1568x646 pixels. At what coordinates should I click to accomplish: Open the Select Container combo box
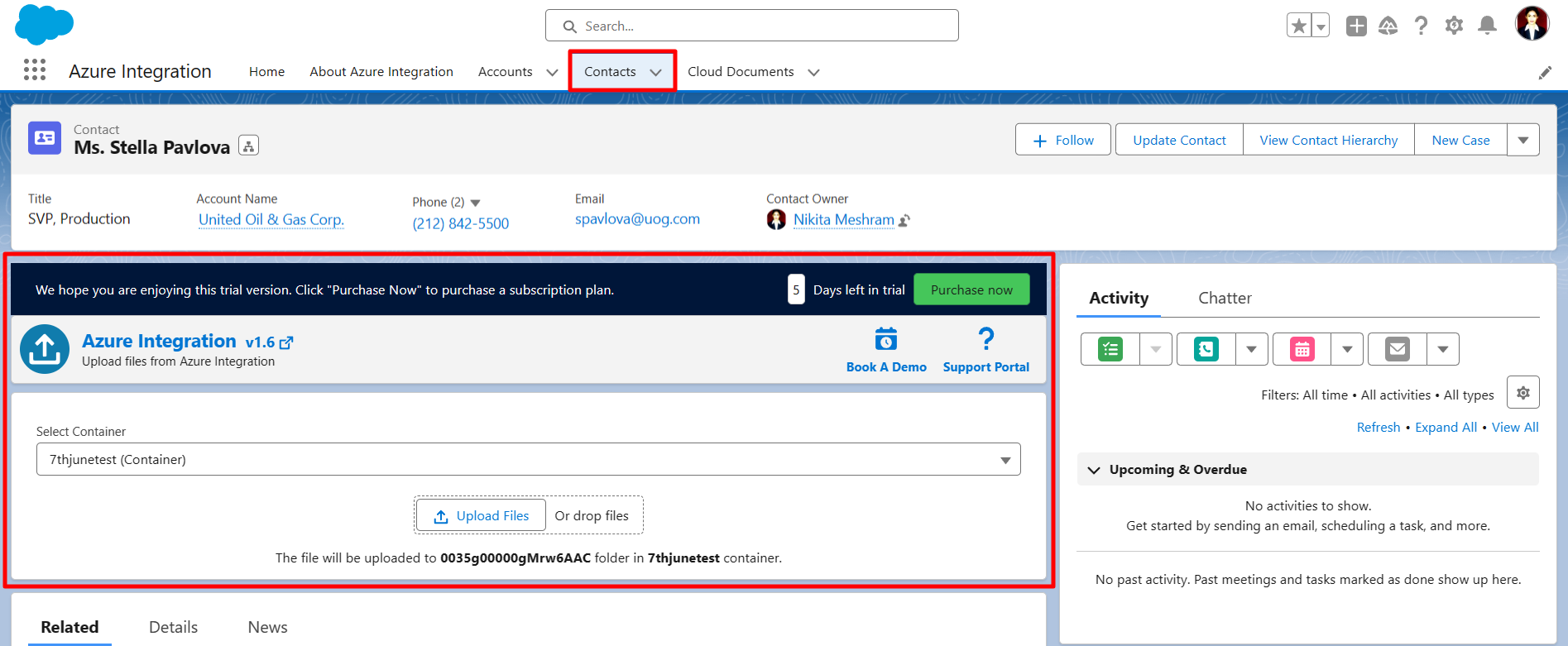[x=528, y=459]
